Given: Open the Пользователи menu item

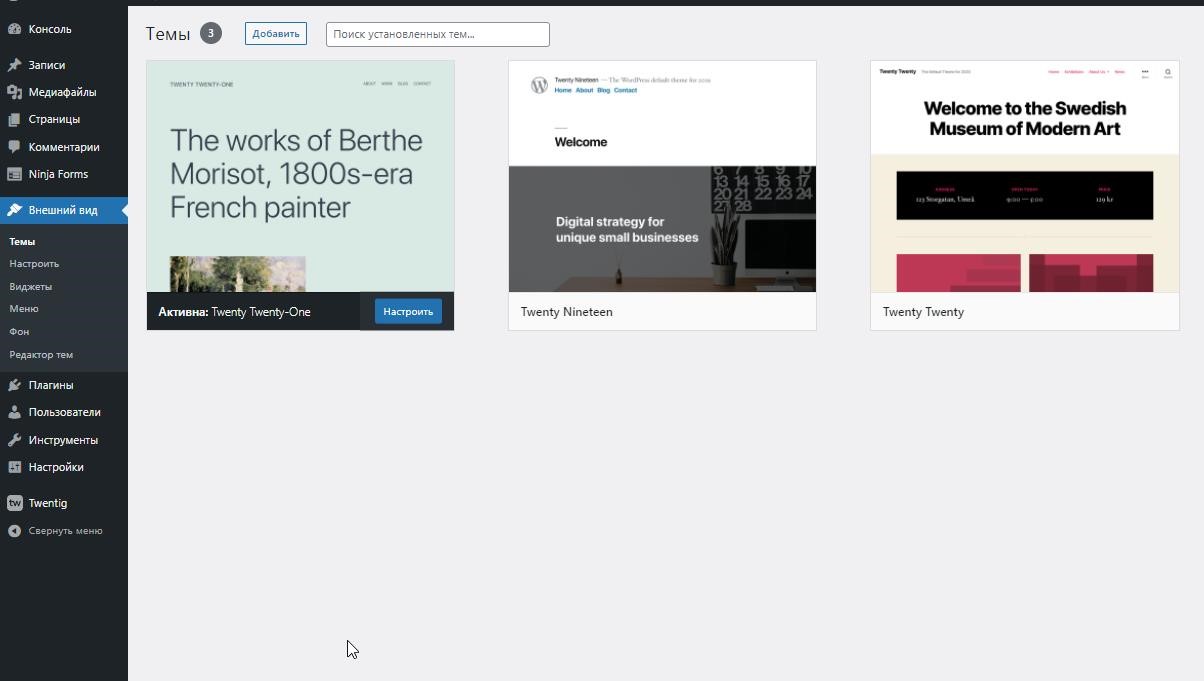Looking at the screenshot, I should pos(64,412).
